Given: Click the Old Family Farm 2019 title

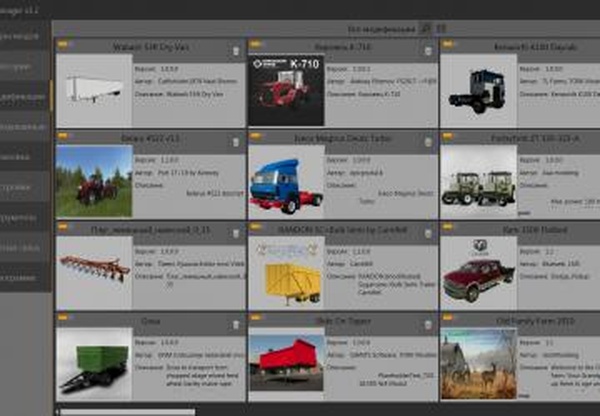Looking at the screenshot, I should tap(535, 321).
